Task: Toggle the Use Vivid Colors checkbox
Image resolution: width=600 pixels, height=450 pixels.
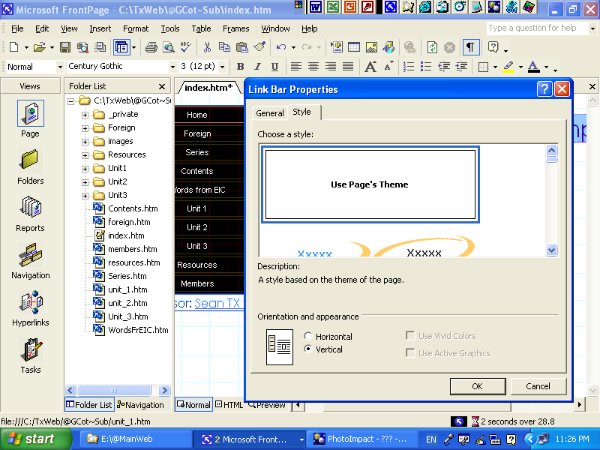Action: click(x=411, y=336)
